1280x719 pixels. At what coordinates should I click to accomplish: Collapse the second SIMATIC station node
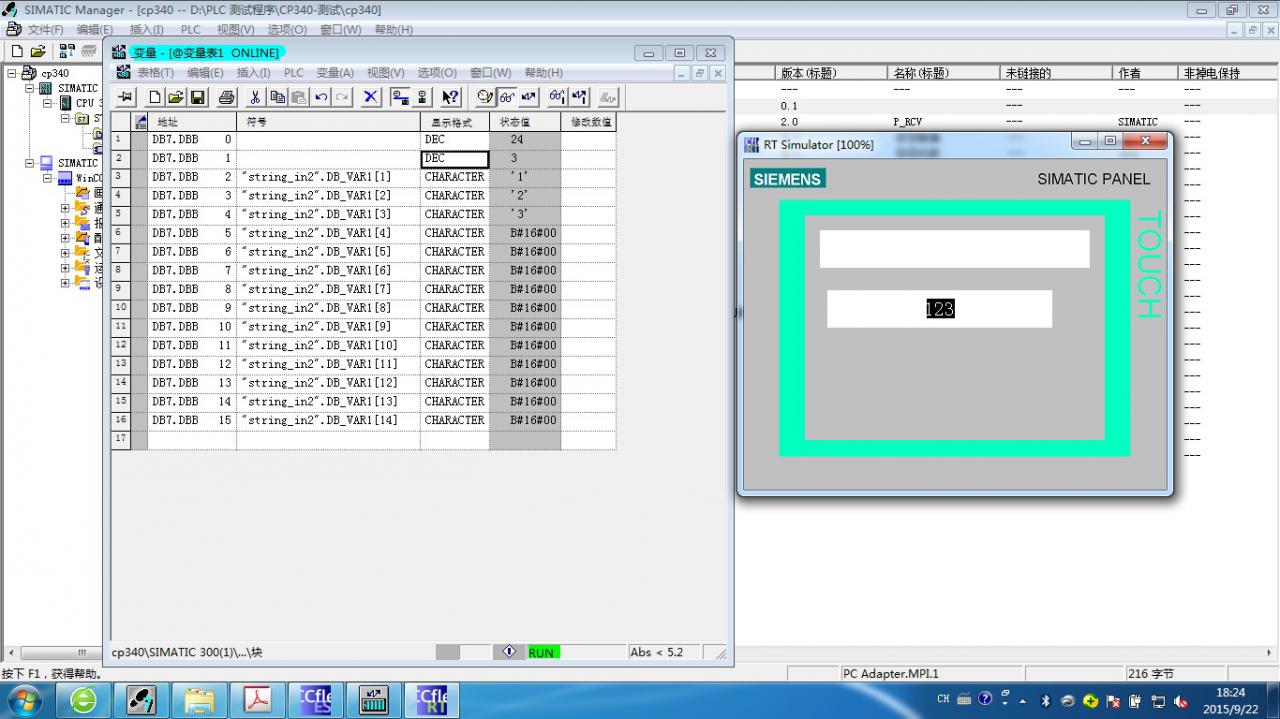click(29, 163)
